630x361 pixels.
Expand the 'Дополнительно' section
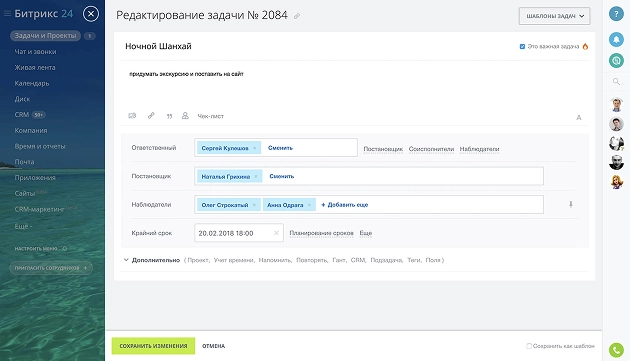155,260
